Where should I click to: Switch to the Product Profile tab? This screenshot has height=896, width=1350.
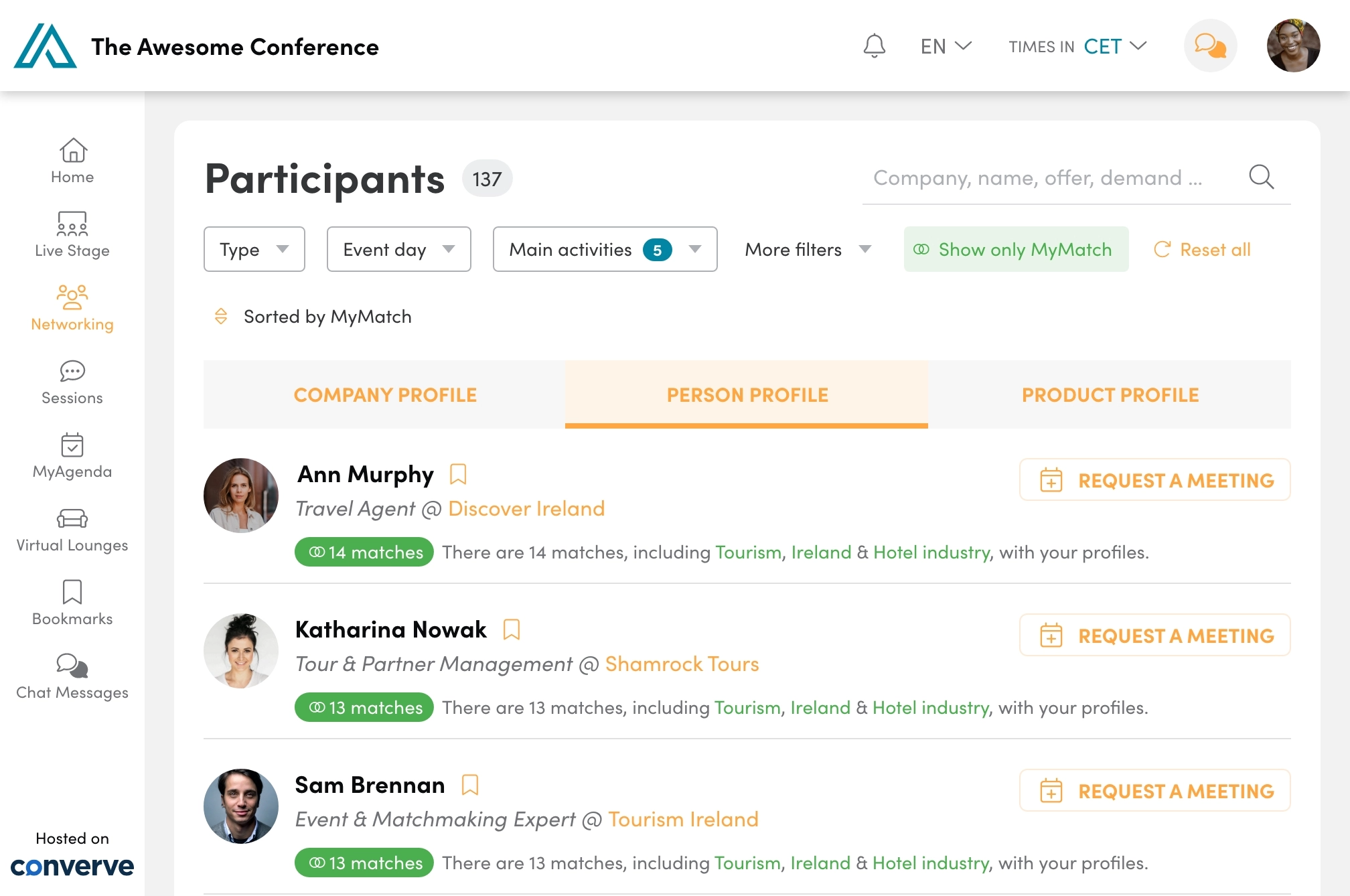pos(1110,395)
